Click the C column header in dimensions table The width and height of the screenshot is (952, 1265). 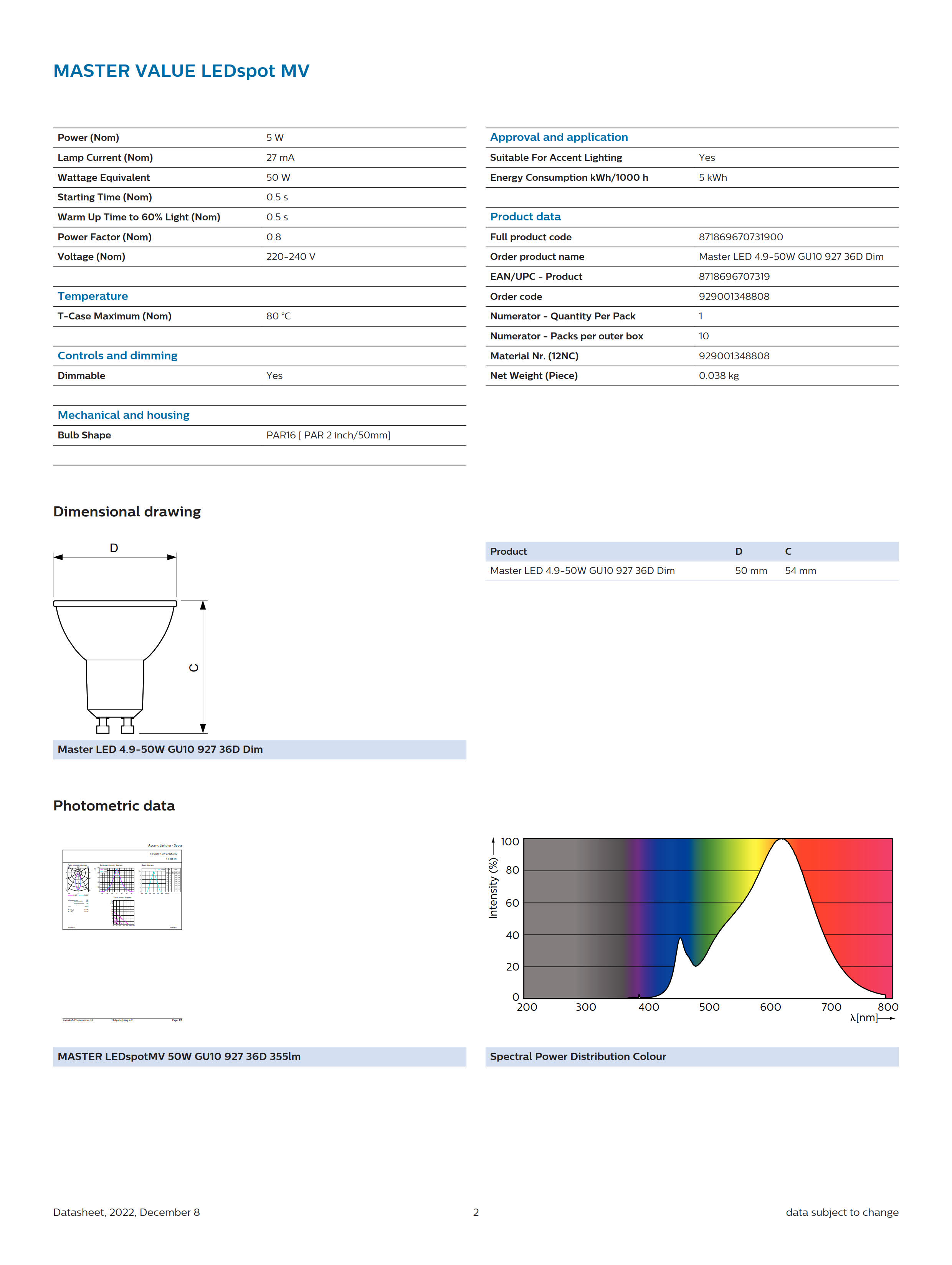788,551
